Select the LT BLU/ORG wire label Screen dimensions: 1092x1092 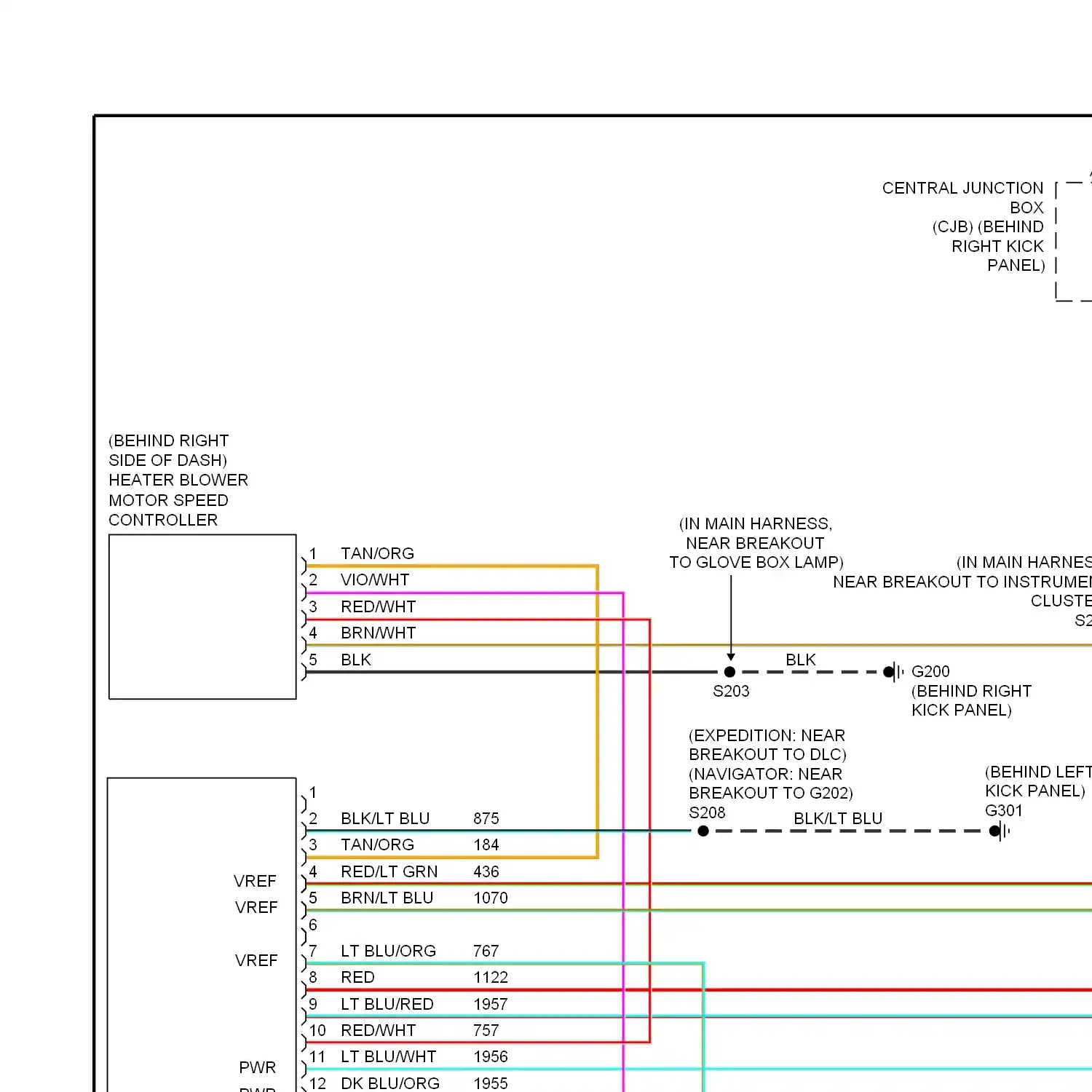pyautogui.click(x=388, y=951)
